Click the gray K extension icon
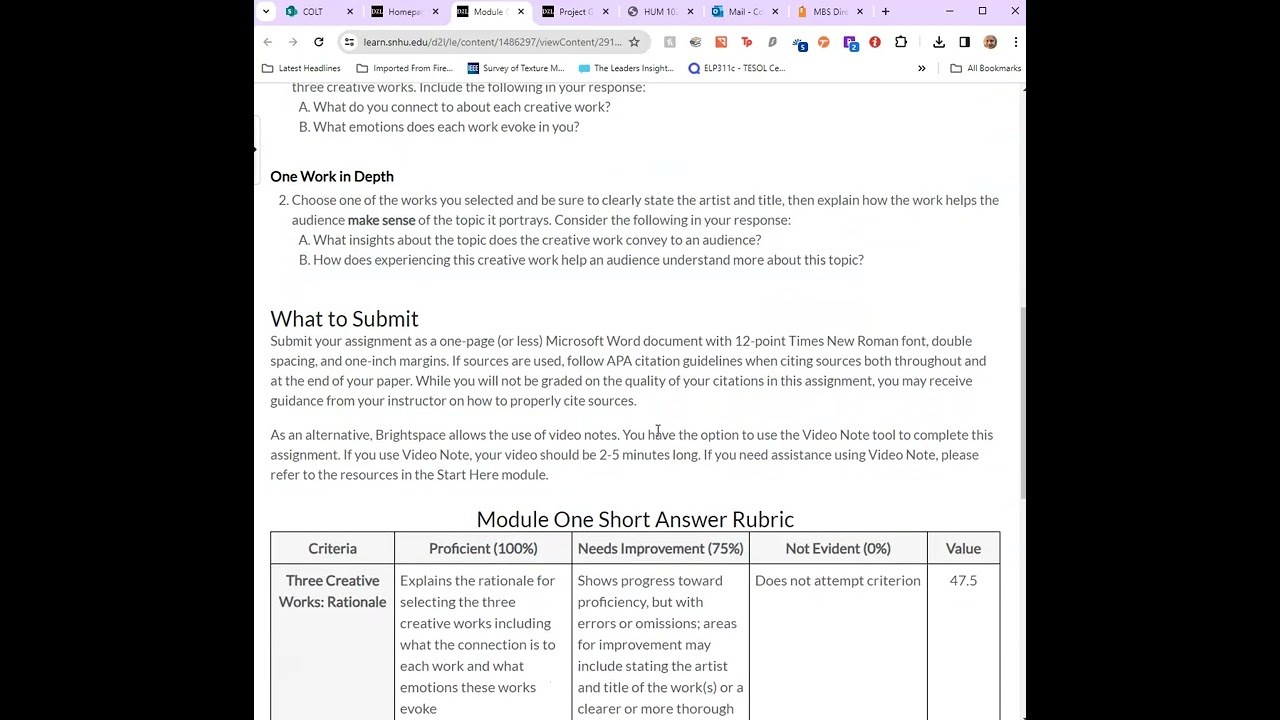Image resolution: width=1280 pixels, height=720 pixels. [x=670, y=42]
